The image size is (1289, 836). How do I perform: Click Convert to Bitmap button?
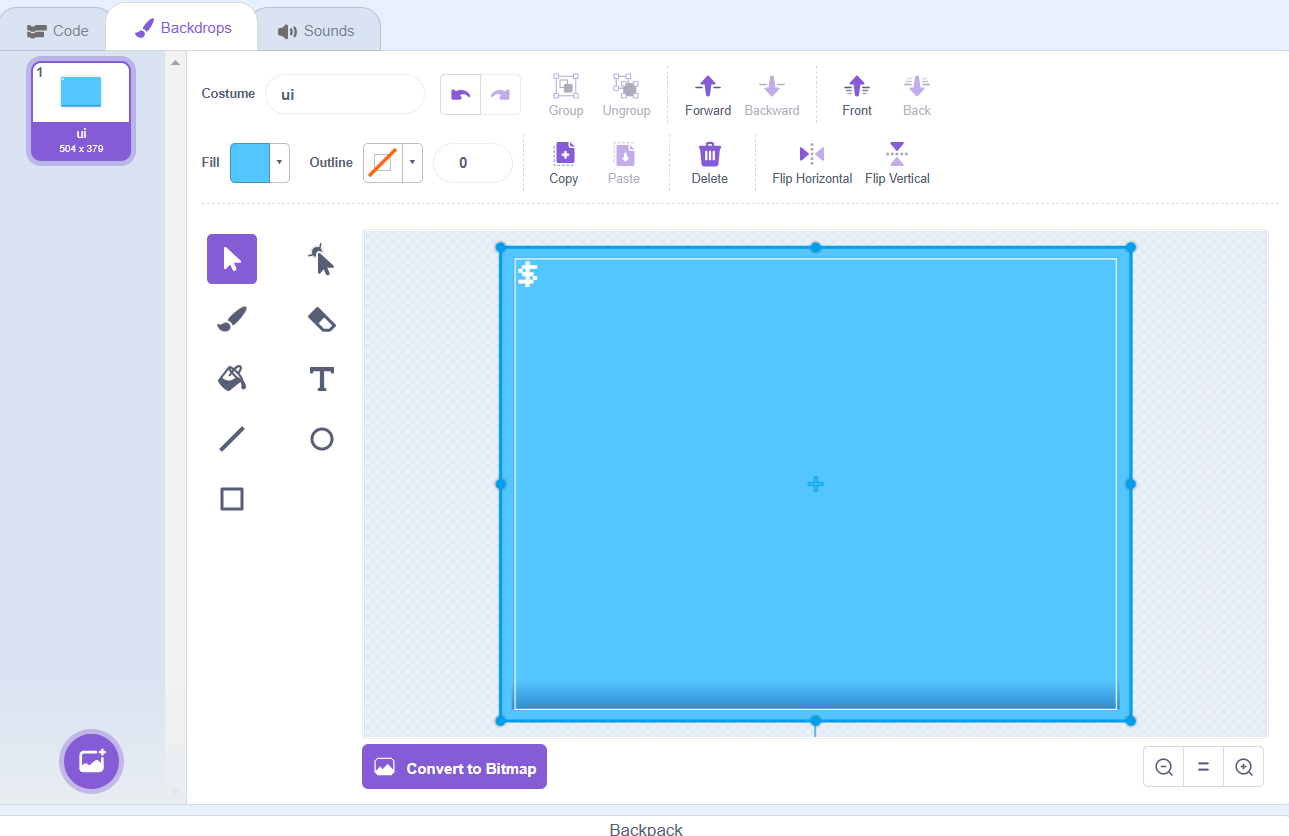pos(454,767)
